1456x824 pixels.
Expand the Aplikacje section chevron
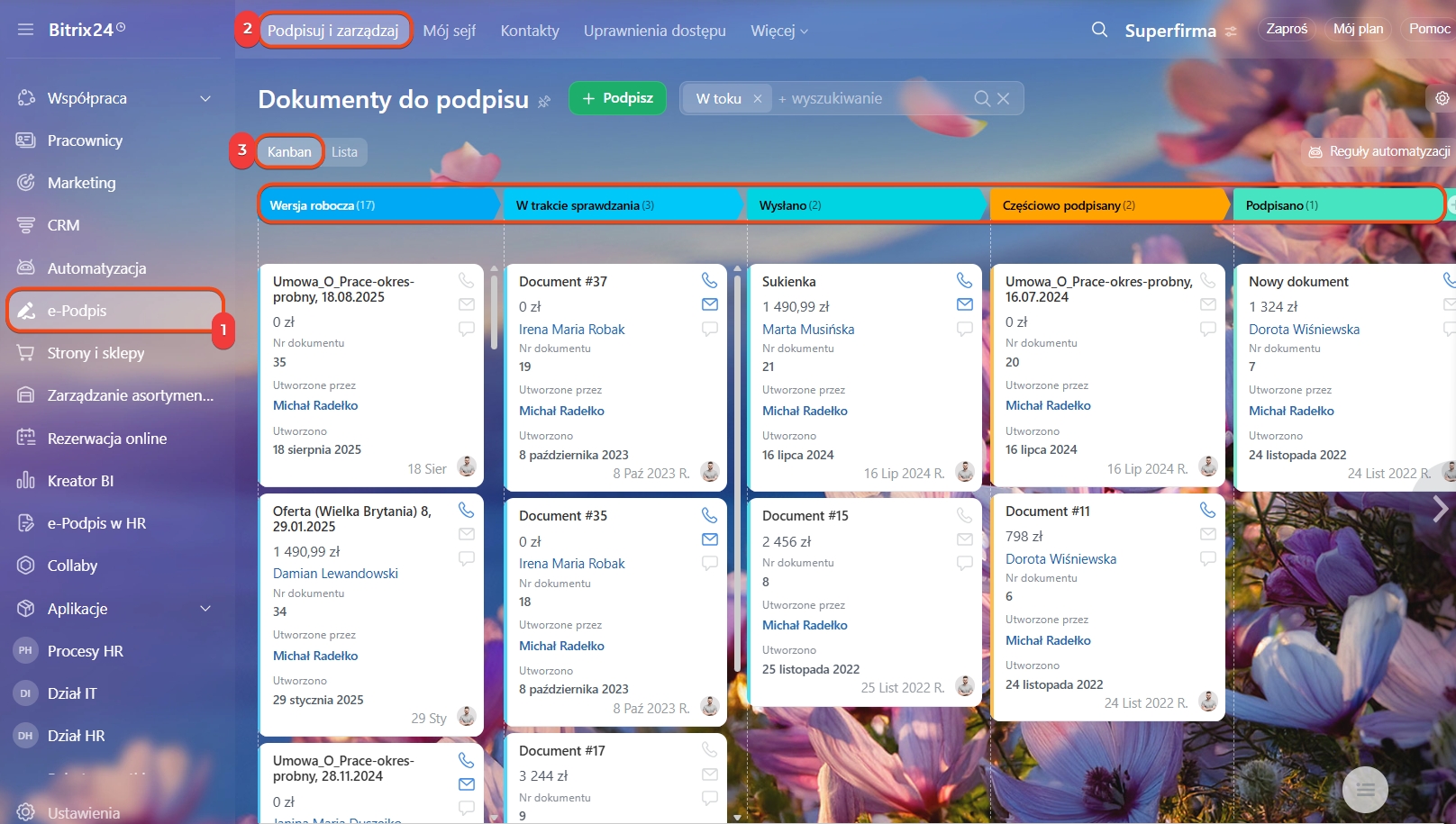205,609
